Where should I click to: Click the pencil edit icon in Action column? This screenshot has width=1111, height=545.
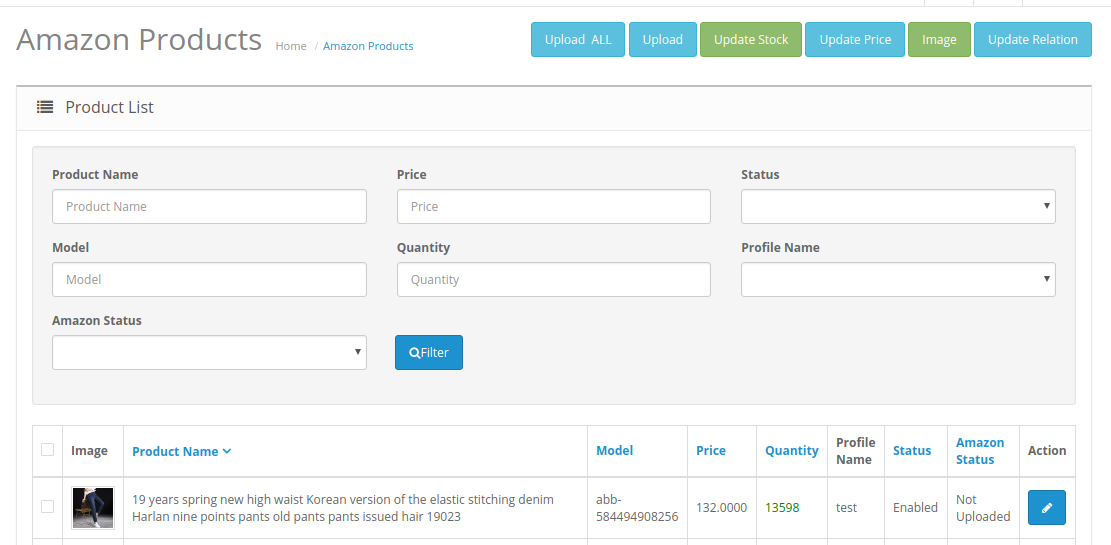(1046, 508)
